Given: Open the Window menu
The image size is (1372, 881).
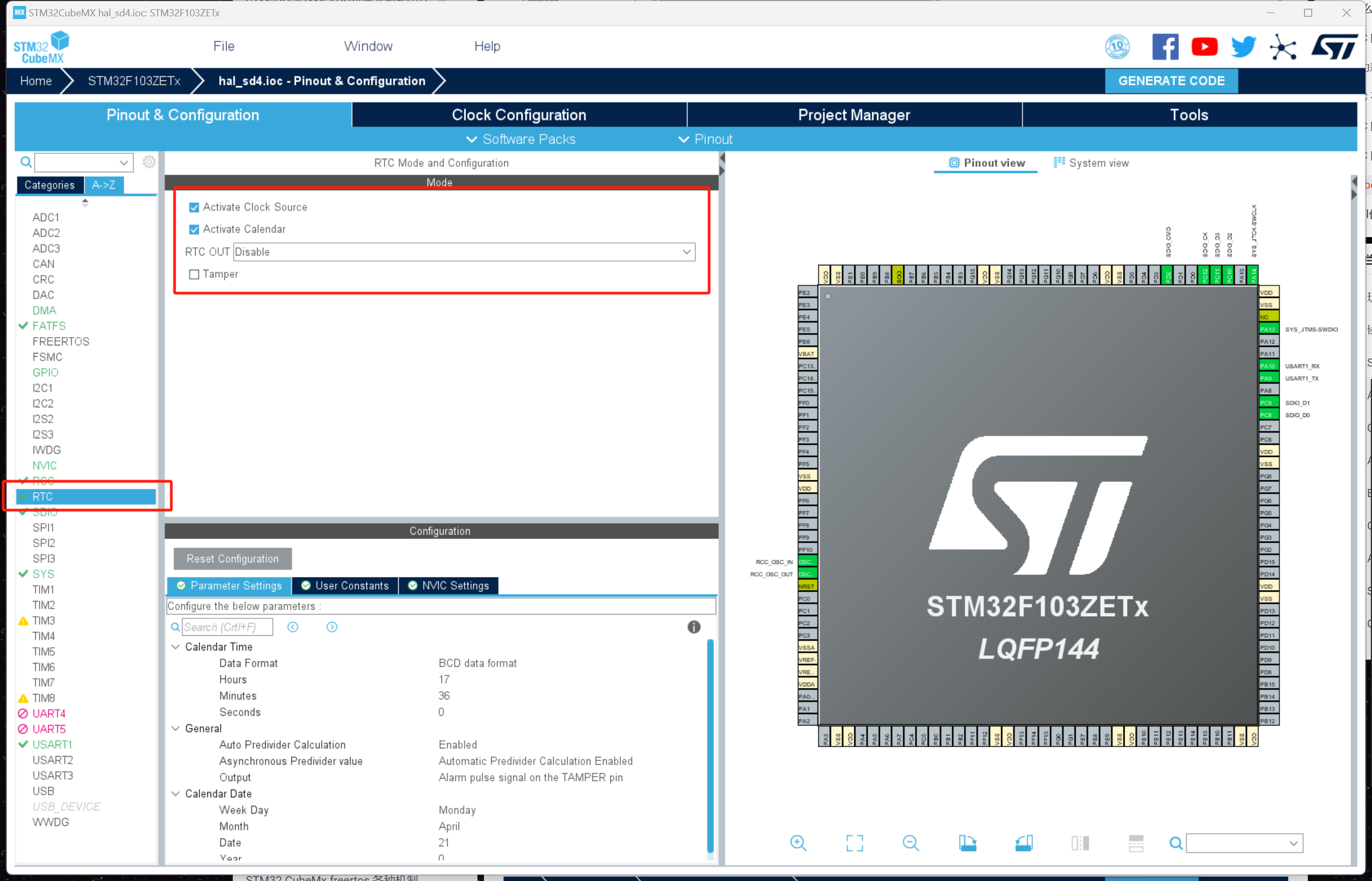Looking at the screenshot, I should point(368,46).
